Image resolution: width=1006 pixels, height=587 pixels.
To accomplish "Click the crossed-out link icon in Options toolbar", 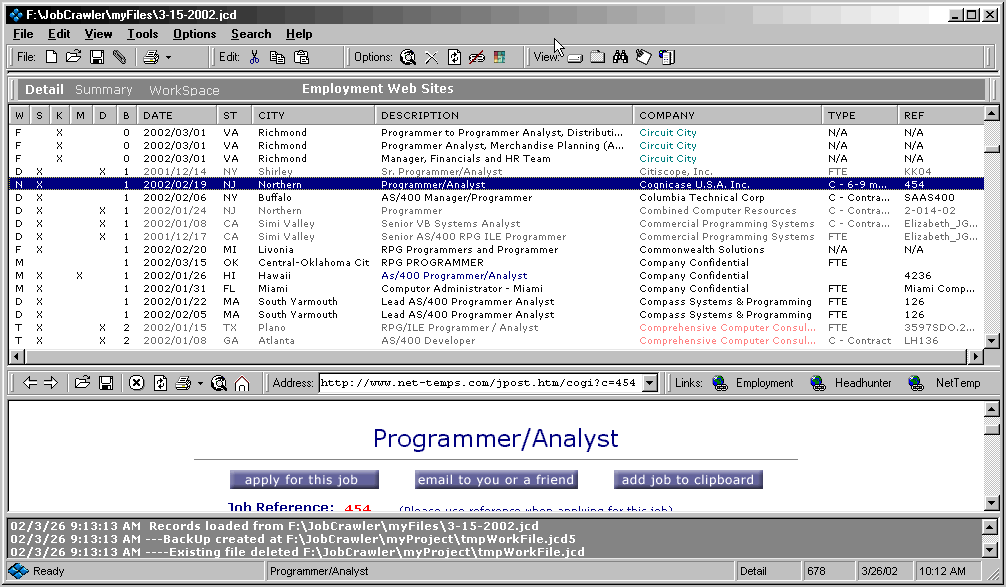I will click(477, 57).
